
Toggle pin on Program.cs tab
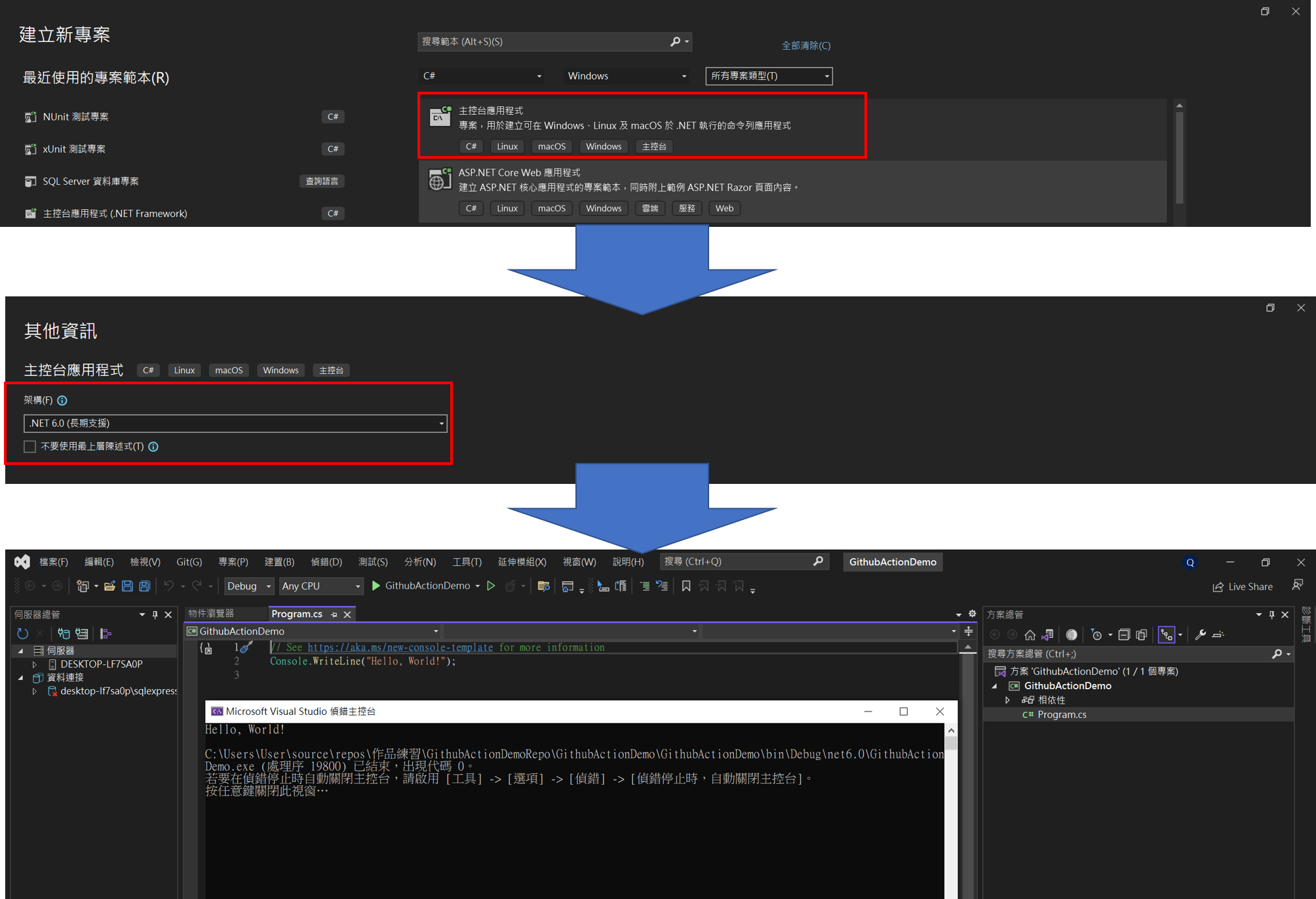tap(334, 614)
